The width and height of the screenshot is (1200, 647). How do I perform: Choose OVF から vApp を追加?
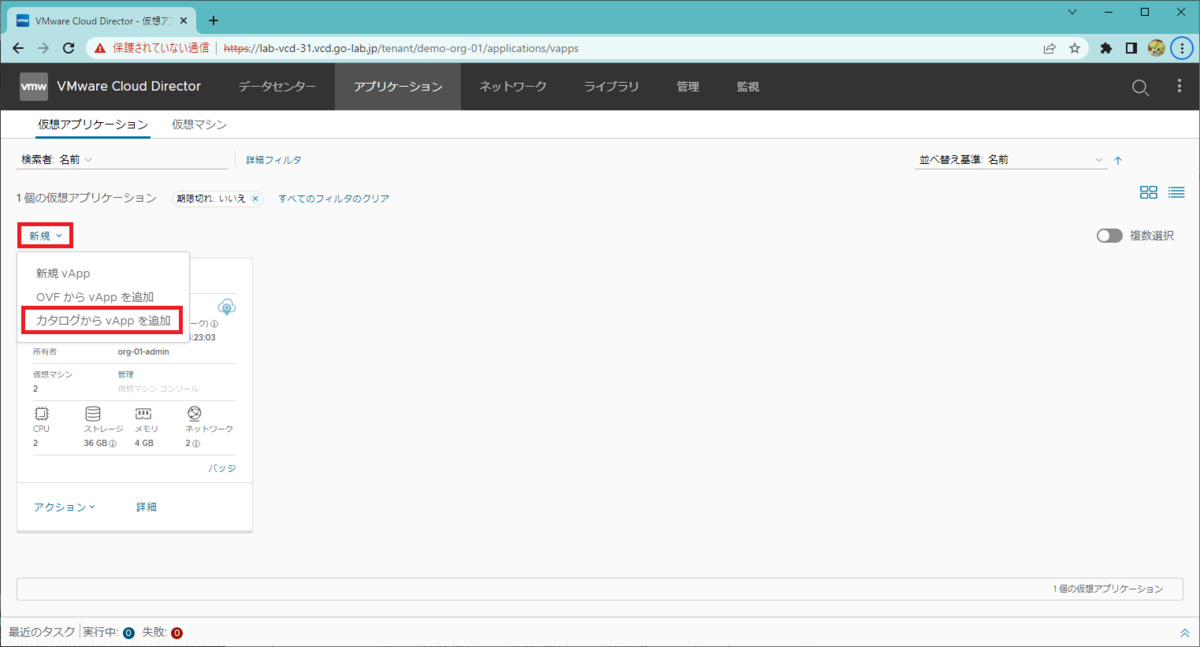[x=95, y=297]
